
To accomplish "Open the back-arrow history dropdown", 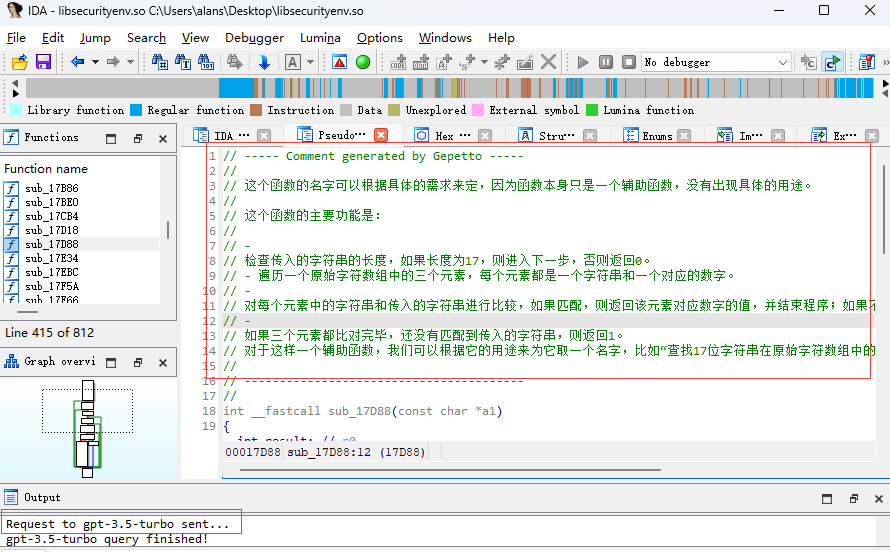I will (95, 62).
